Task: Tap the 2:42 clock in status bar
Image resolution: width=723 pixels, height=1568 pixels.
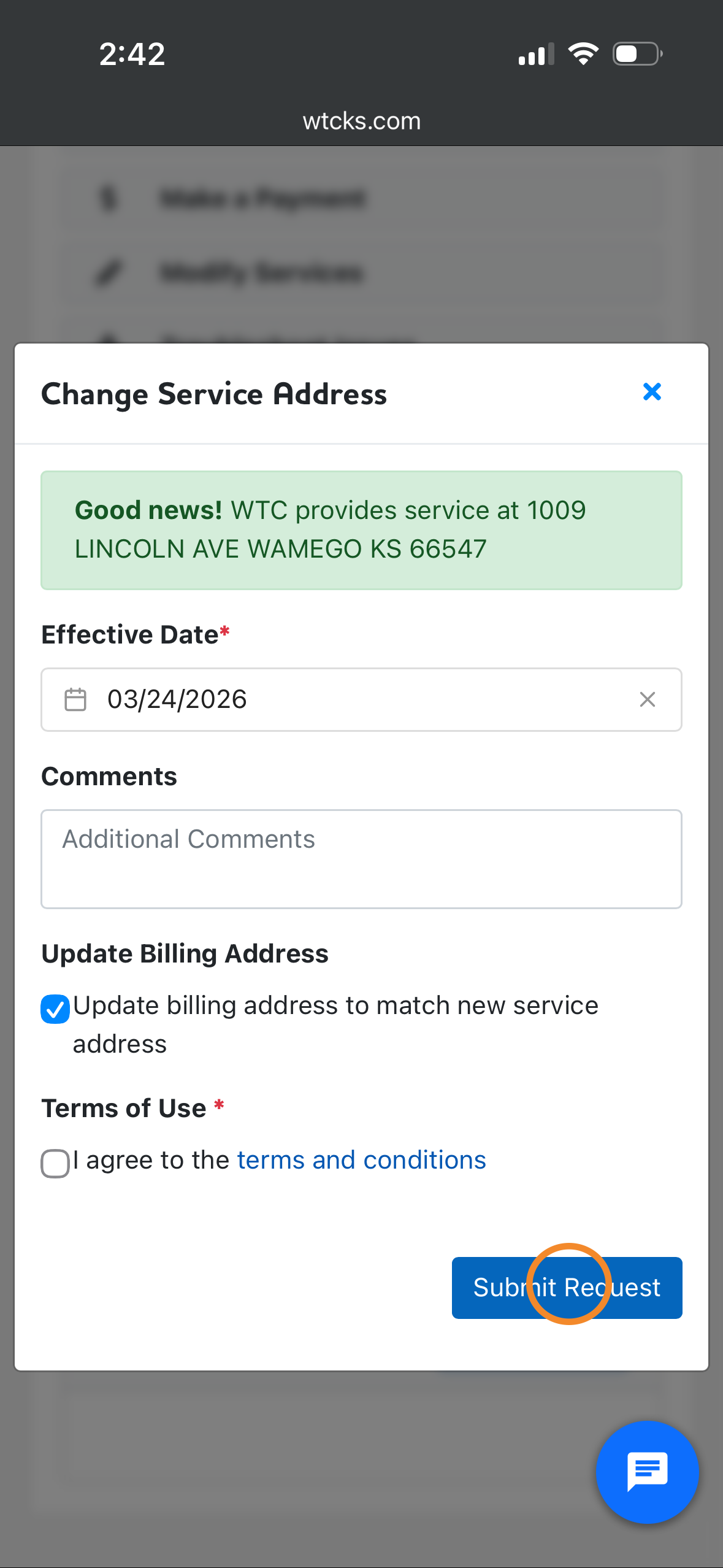Action: coord(132,54)
